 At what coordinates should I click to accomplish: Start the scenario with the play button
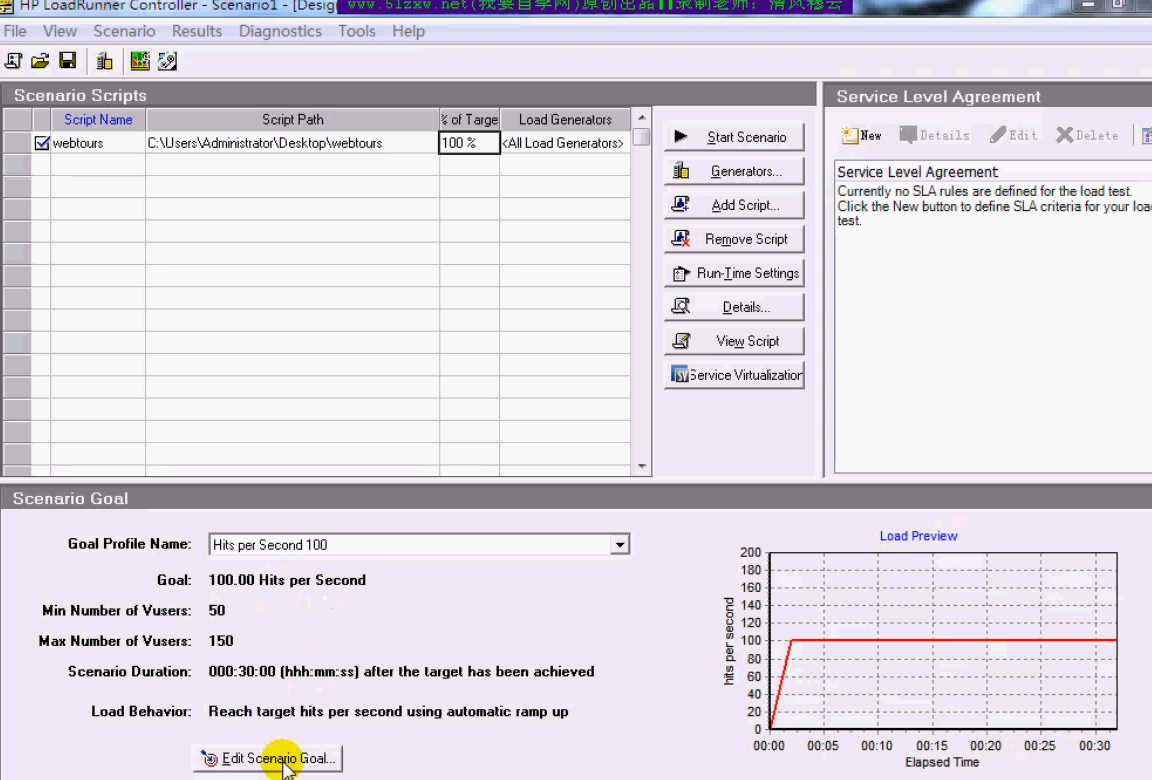tap(734, 137)
